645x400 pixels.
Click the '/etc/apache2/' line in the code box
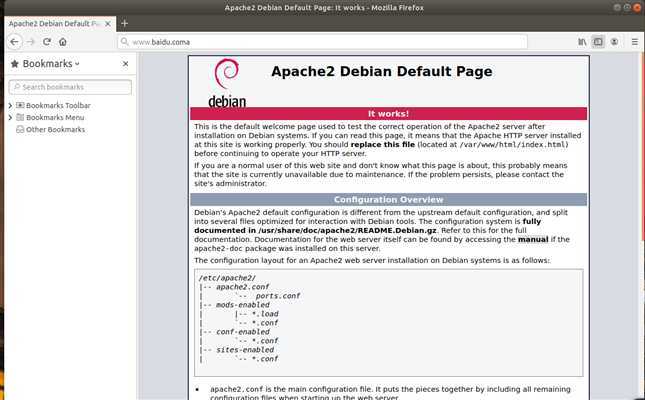click(x=227, y=278)
